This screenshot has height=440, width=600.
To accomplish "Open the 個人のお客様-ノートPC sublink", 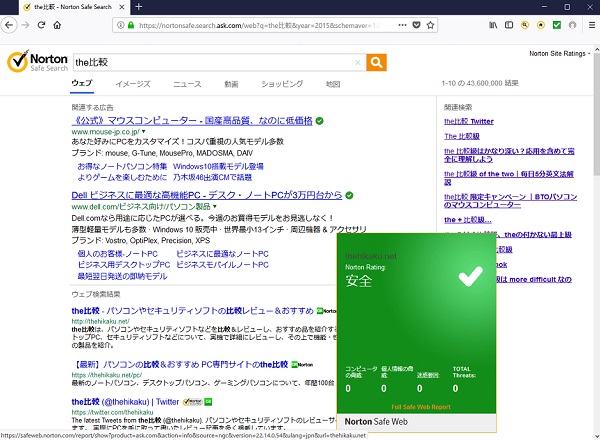I will (x=117, y=254).
